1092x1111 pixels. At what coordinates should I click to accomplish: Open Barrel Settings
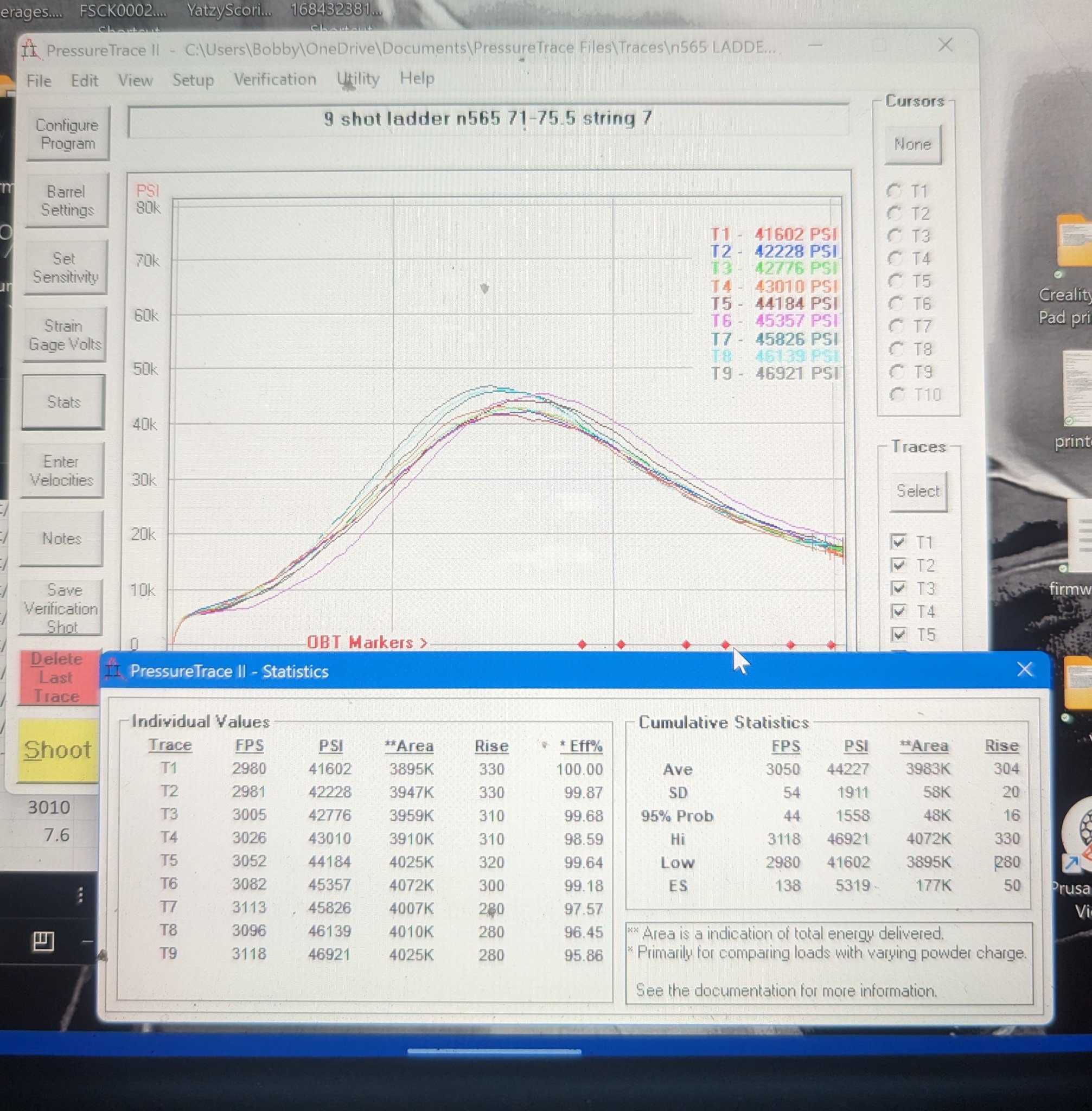(x=67, y=201)
